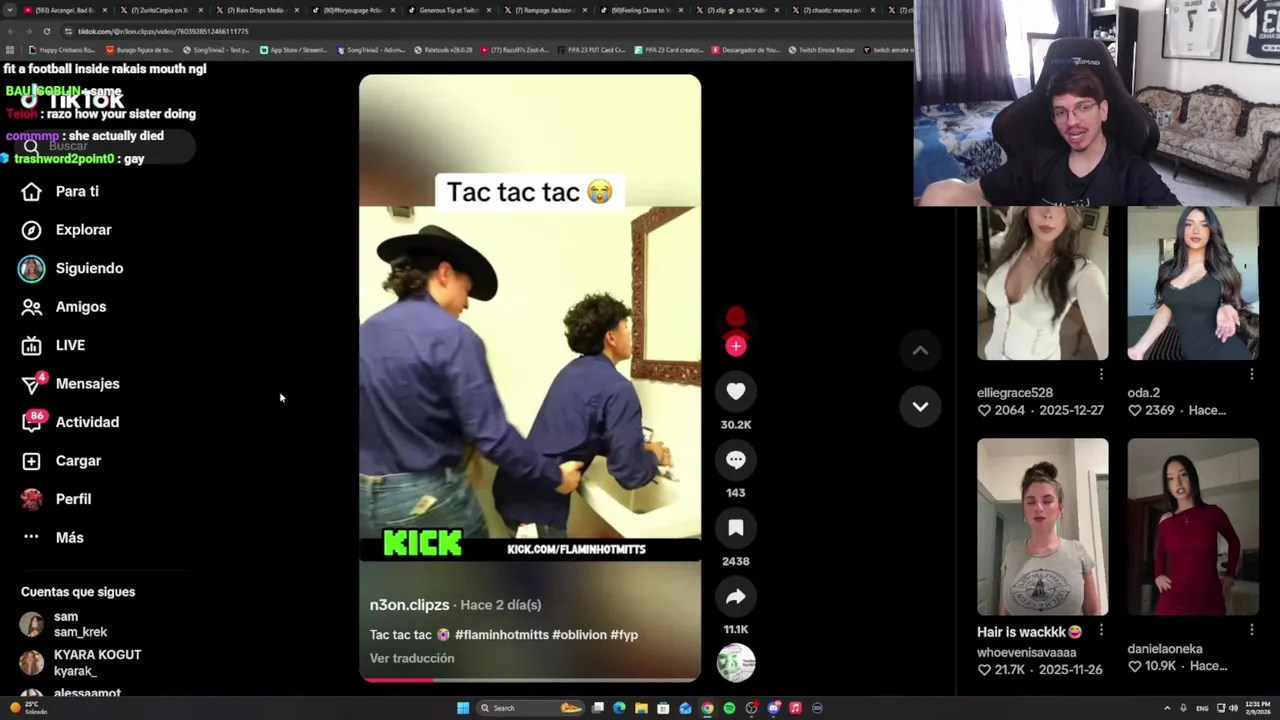
Task: Open elliegrace528 video thumbnail
Action: click(1042, 283)
